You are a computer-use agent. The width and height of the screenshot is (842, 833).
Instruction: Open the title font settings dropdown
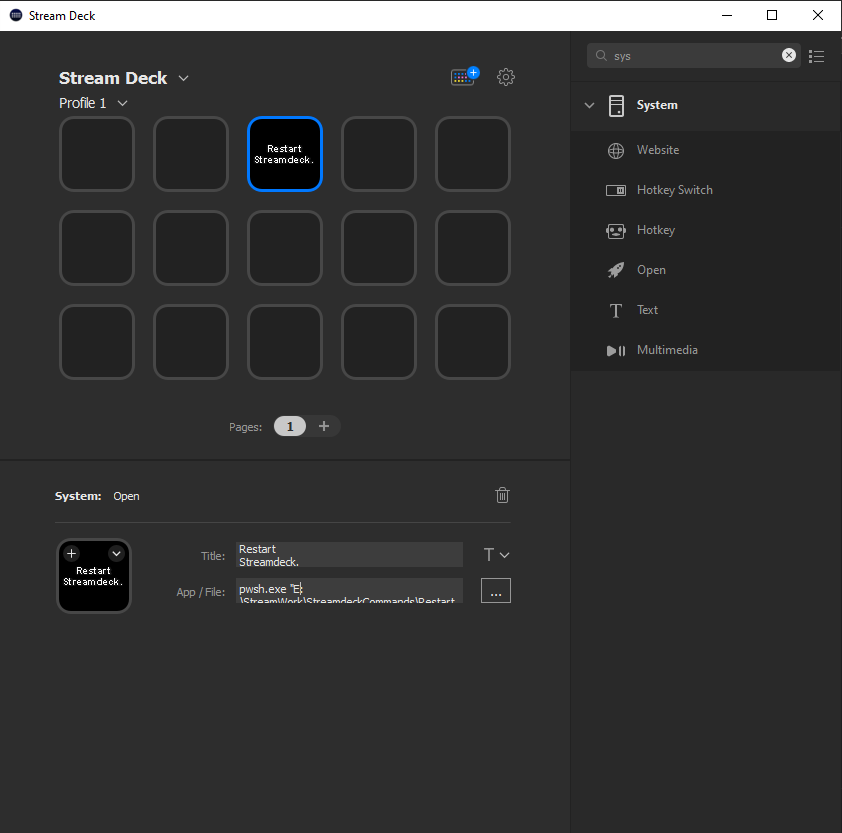click(494, 554)
